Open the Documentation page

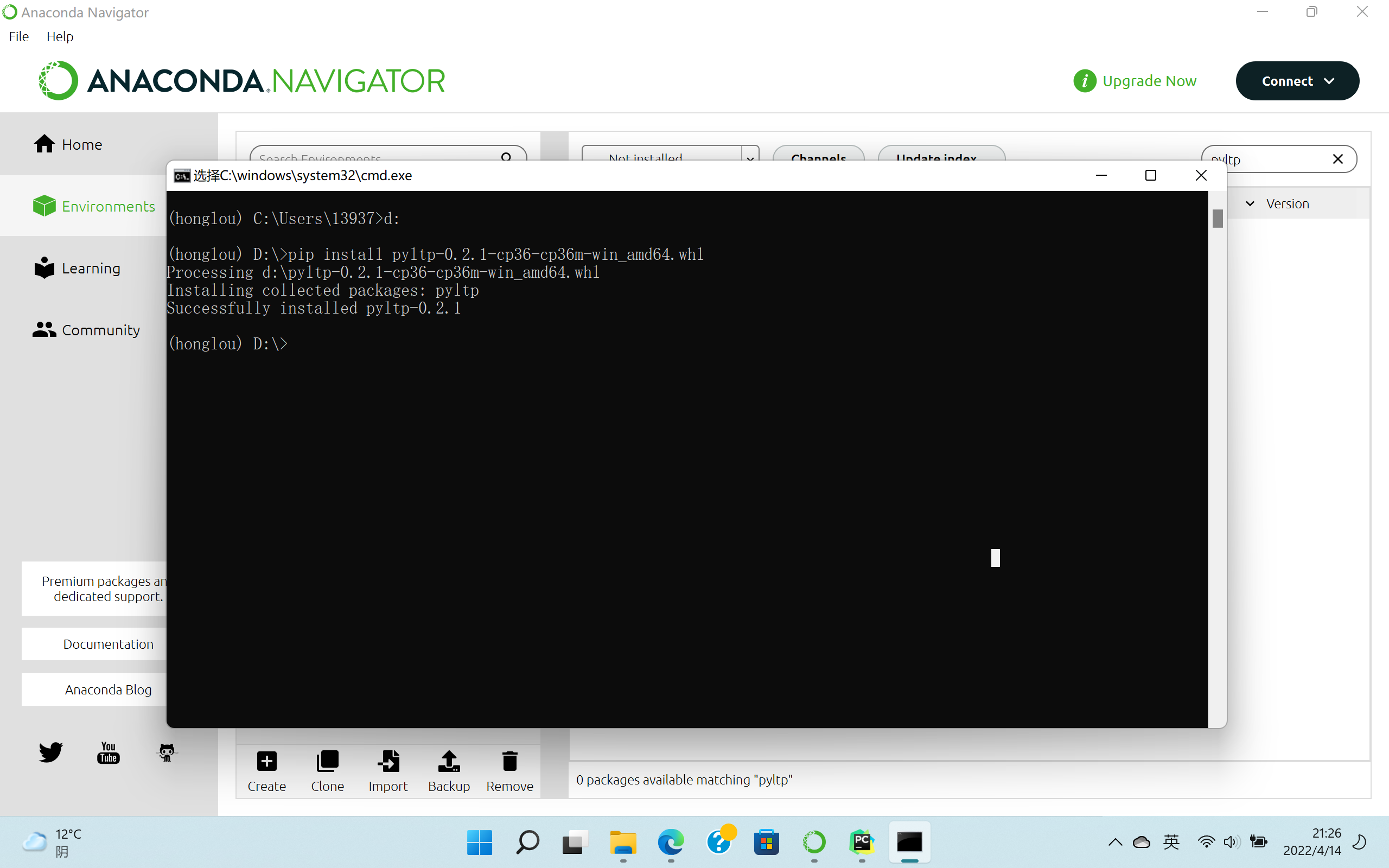(108, 643)
